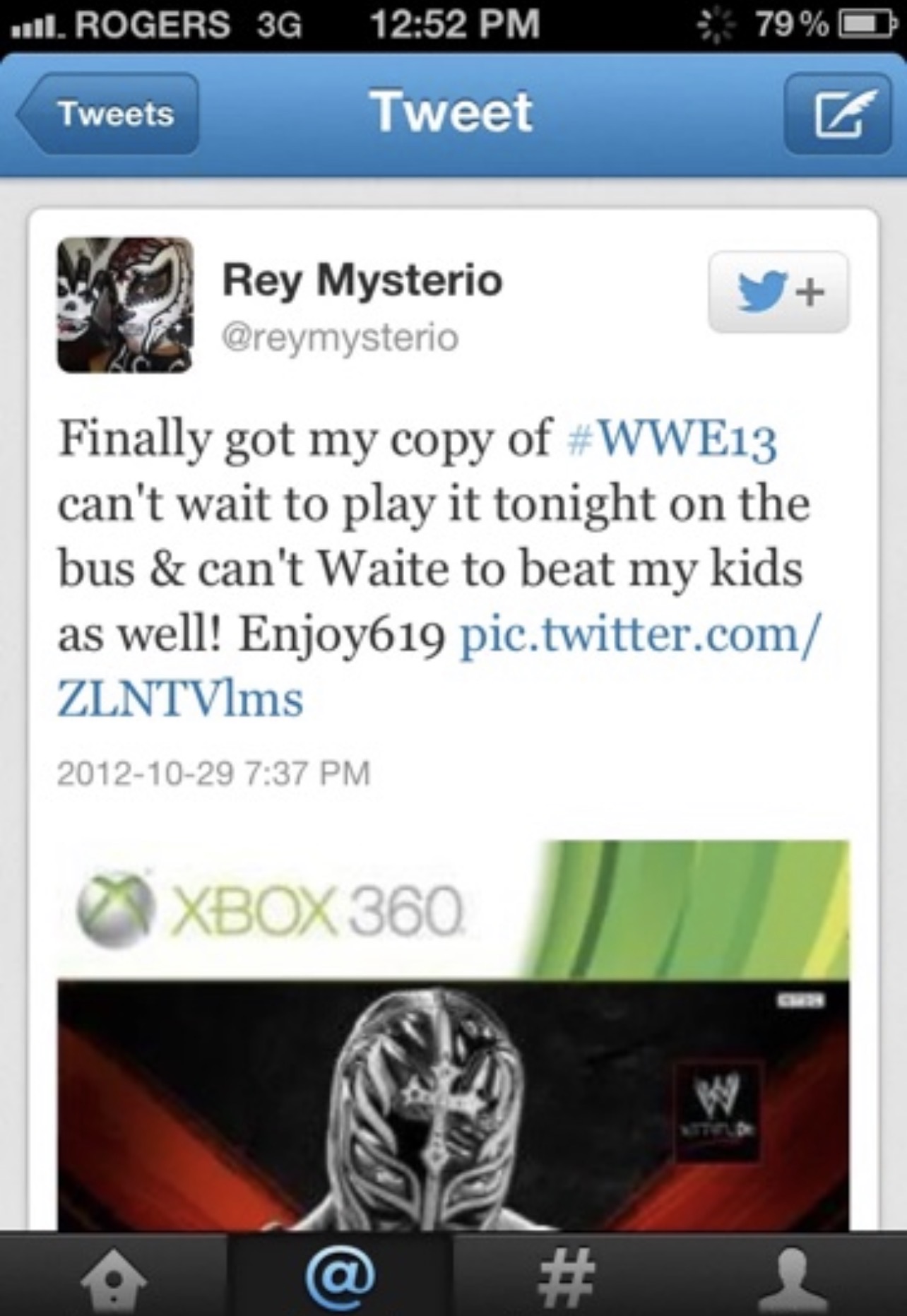The width and height of the screenshot is (907, 1316).
Task: Tap the Tweet title in the navigation bar
Action: click(x=453, y=112)
